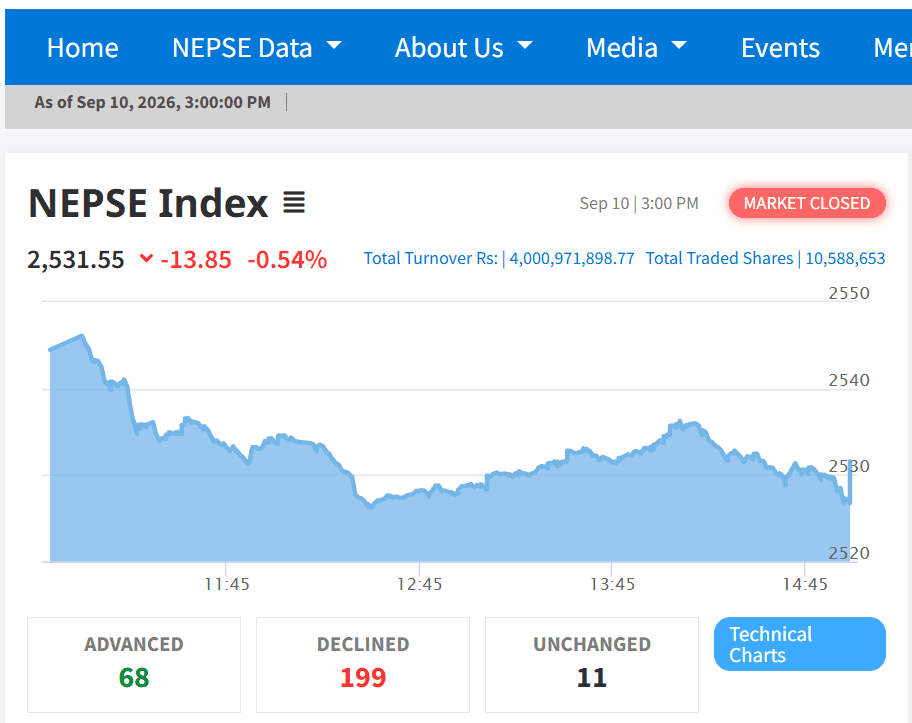The width and height of the screenshot is (912, 723).
Task: Click the 2550 price axis label
Action: 849,293
